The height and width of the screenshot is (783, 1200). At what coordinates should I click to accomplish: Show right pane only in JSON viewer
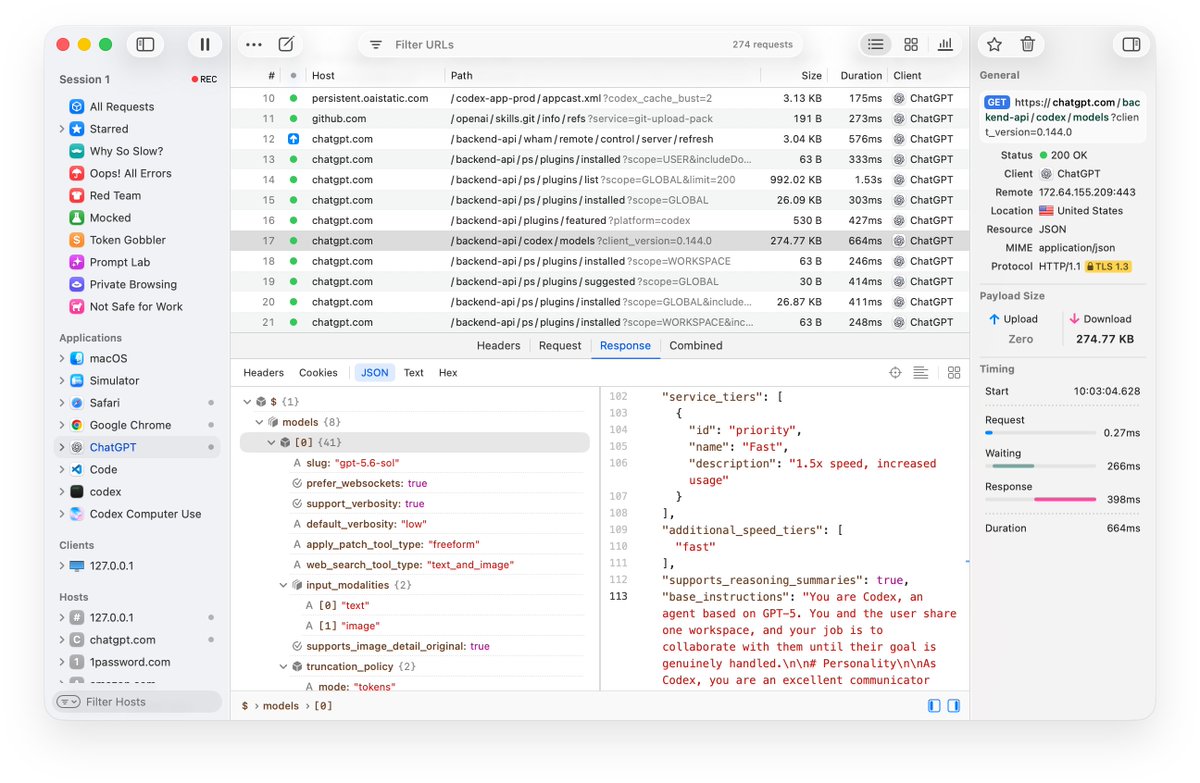(x=954, y=706)
